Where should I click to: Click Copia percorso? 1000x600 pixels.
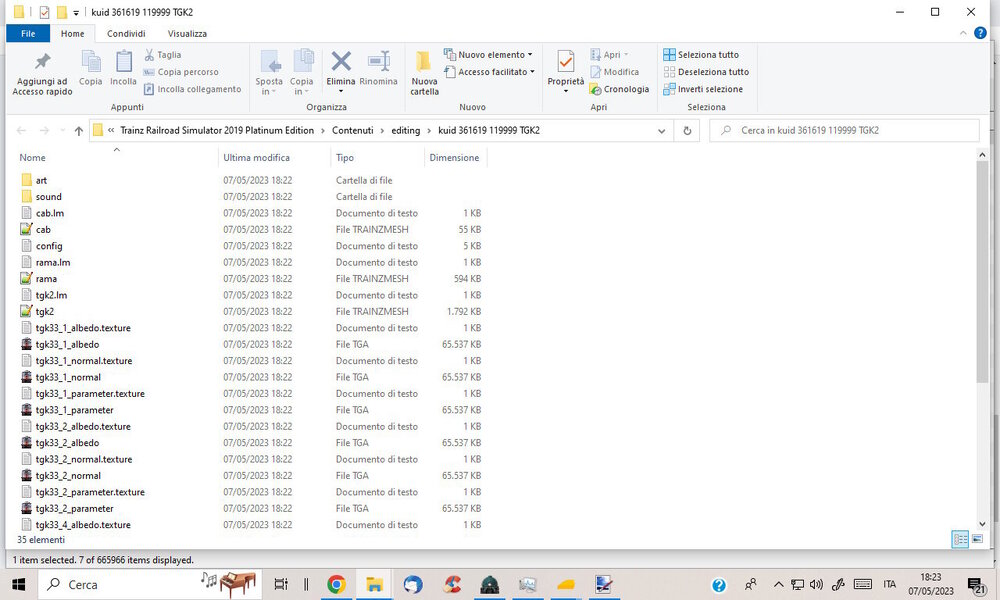click(181, 72)
